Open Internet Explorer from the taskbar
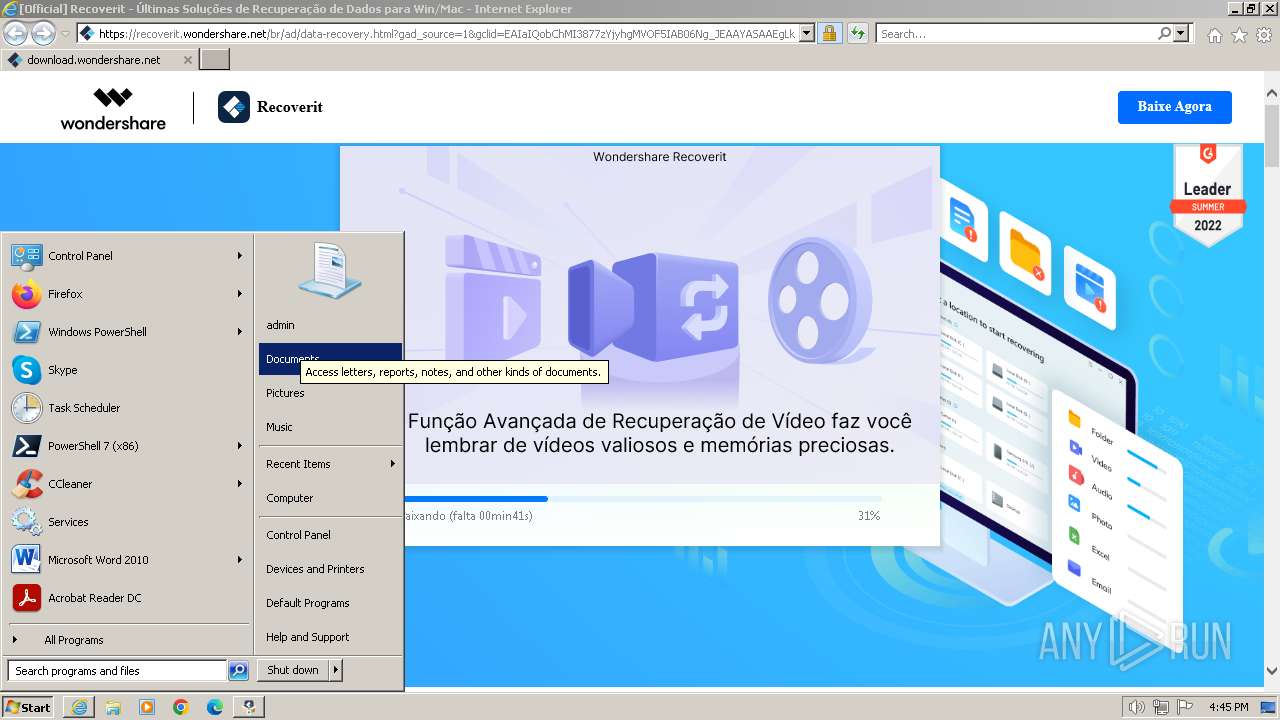The image size is (1280, 720). (79, 707)
